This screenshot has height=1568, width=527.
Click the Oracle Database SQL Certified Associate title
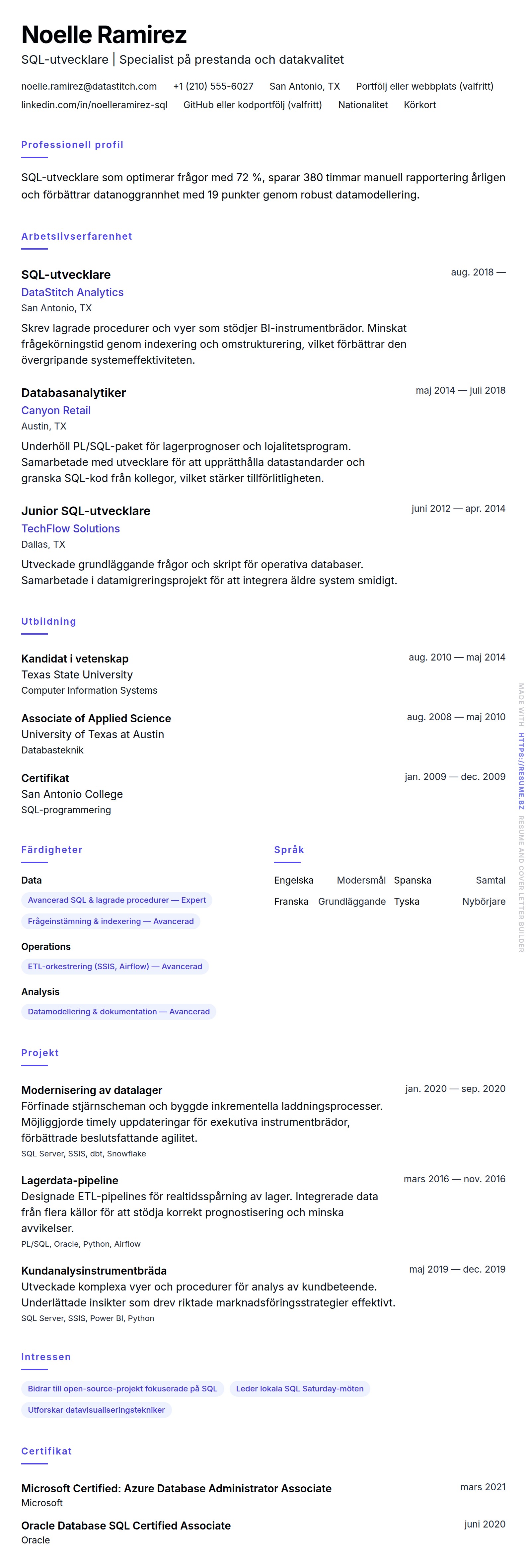[126, 1525]
